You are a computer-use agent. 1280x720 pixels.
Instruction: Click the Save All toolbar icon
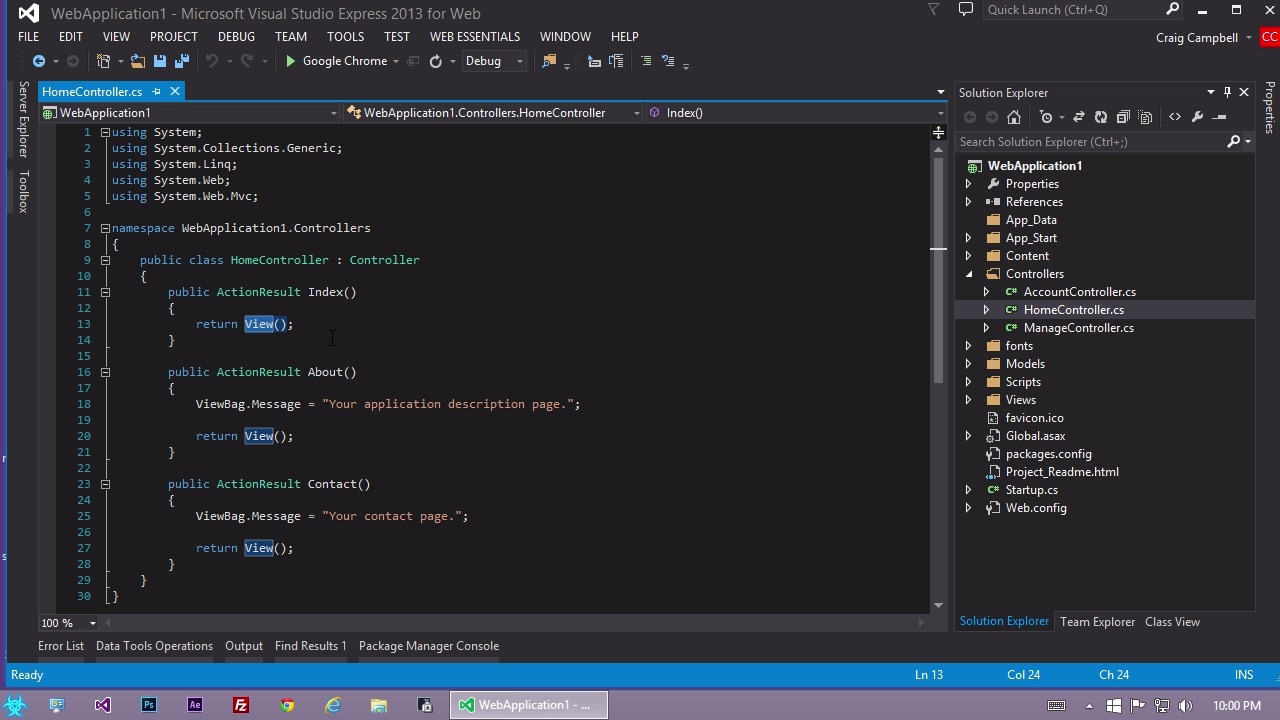tap(181, 61)
